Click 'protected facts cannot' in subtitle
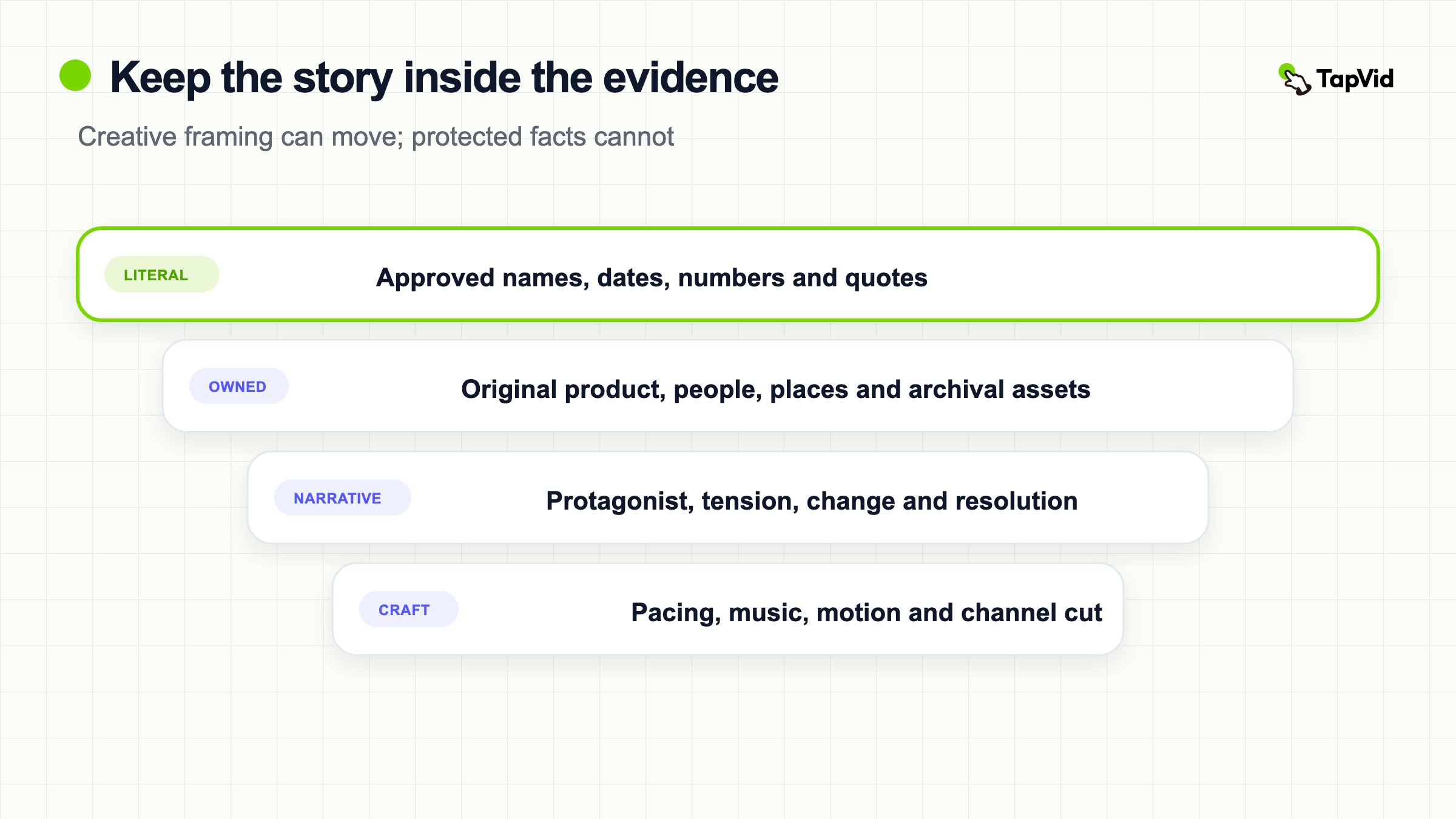Image resolution: width=1456 pixels, height=819 pixels. [x=542, y=136]
